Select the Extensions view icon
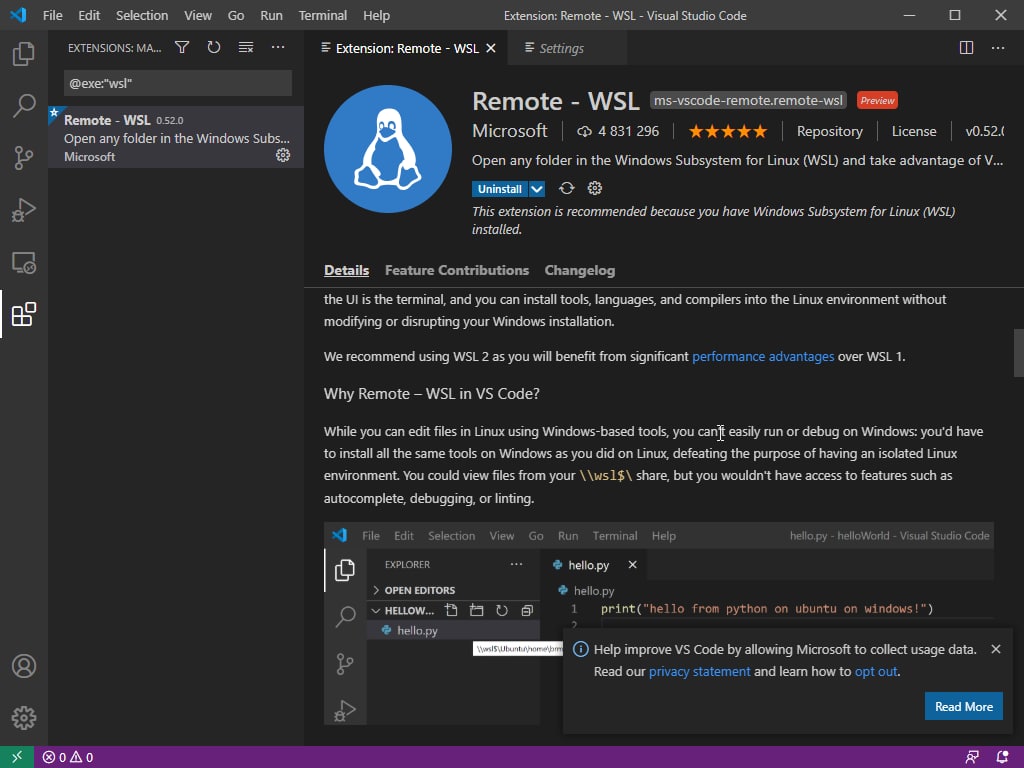The height and width of the screenshot is (768, 1024). pos(24,314)
